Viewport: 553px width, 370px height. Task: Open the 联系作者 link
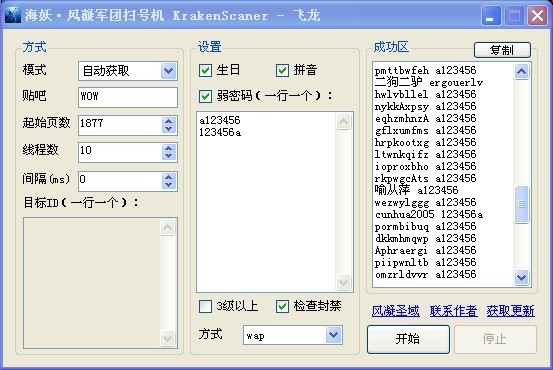[453, 311]
